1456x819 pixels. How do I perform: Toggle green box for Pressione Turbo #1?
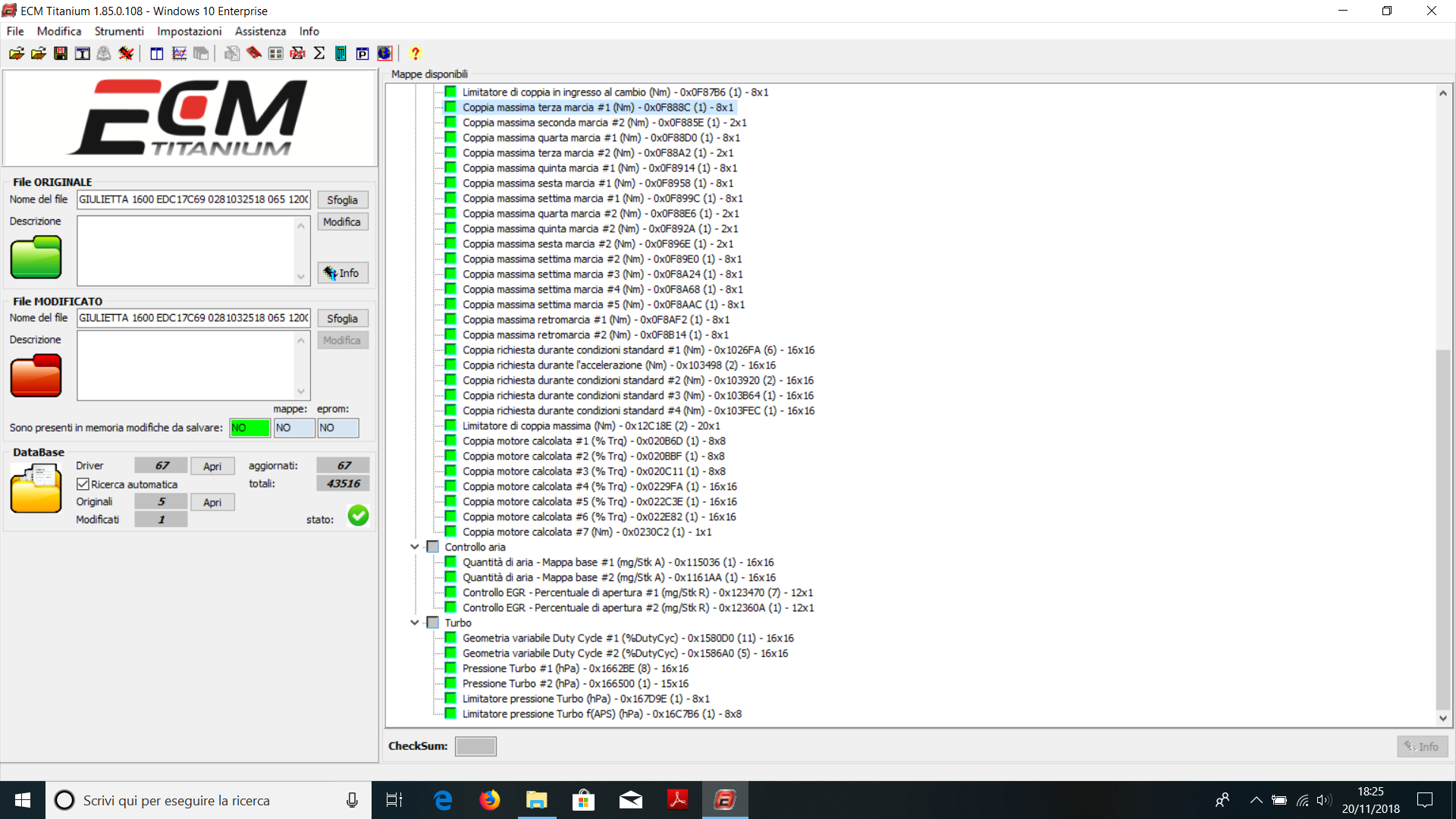point(450,668)
